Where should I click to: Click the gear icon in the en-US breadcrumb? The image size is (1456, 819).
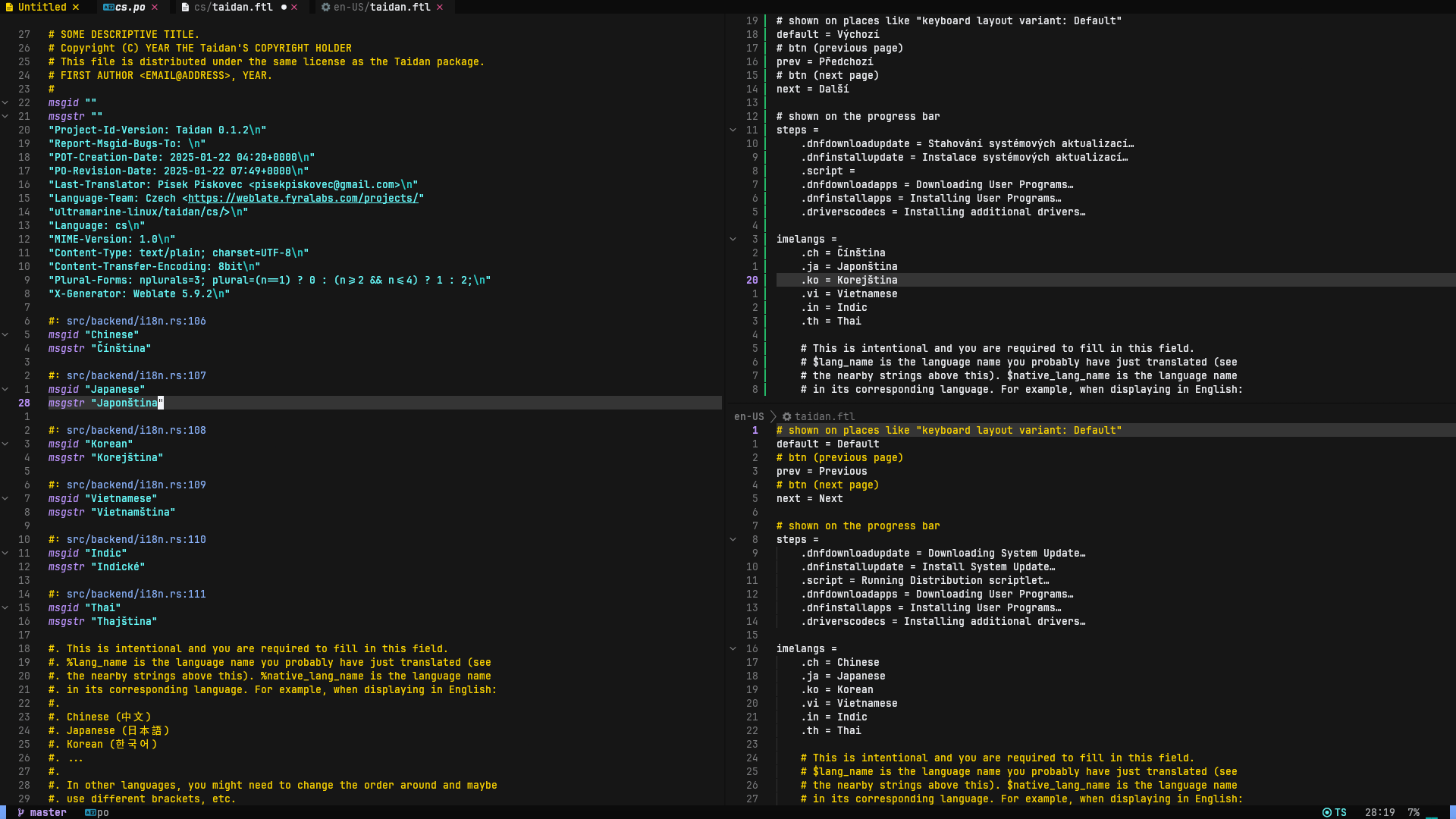tap(786, 416)
